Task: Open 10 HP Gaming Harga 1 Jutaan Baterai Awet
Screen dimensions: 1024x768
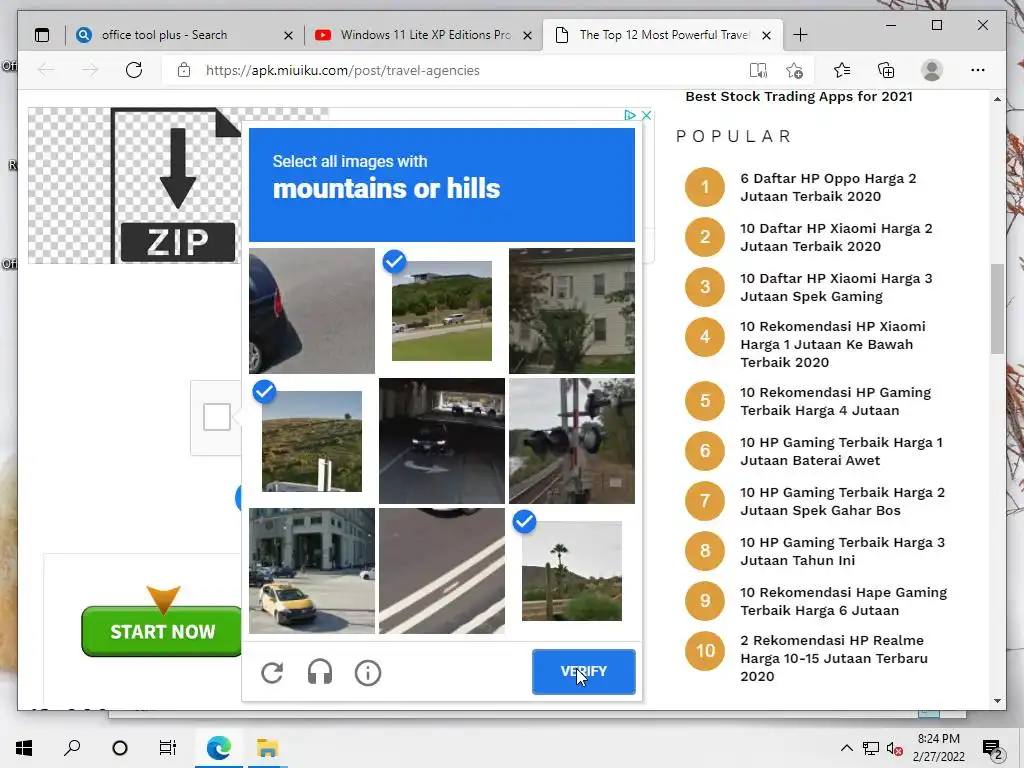Action: [x=841, y=451]
